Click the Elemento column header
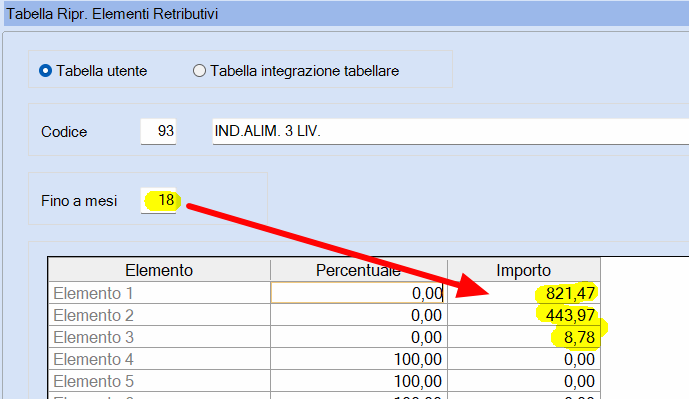Image resolution: width=689 pixels, height=399 pixels. point(159,270)
